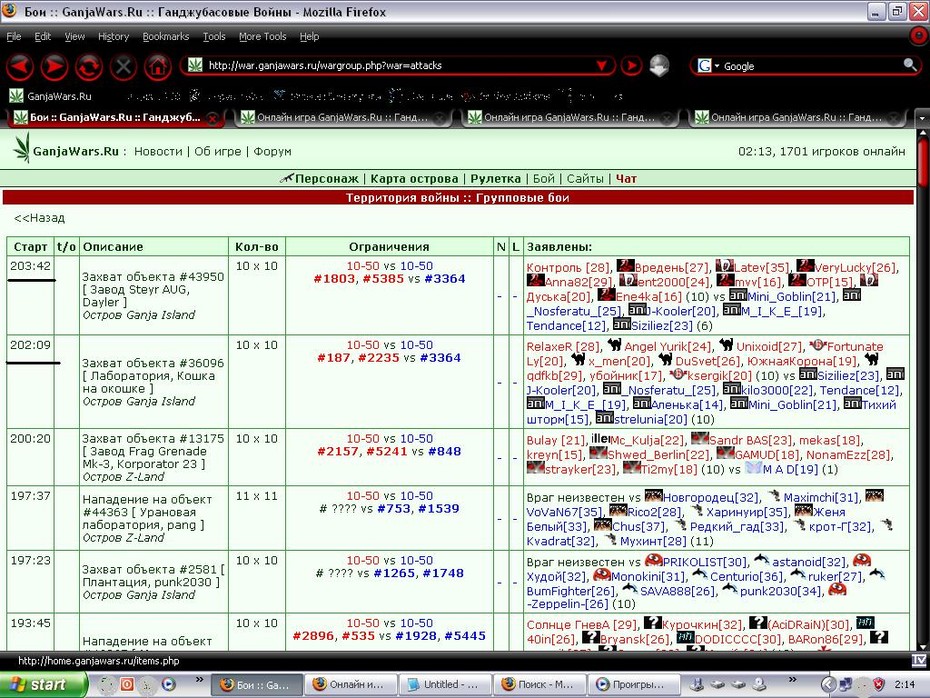
Task: Click the downloads arrow globe icon
Action: [660, 65]
